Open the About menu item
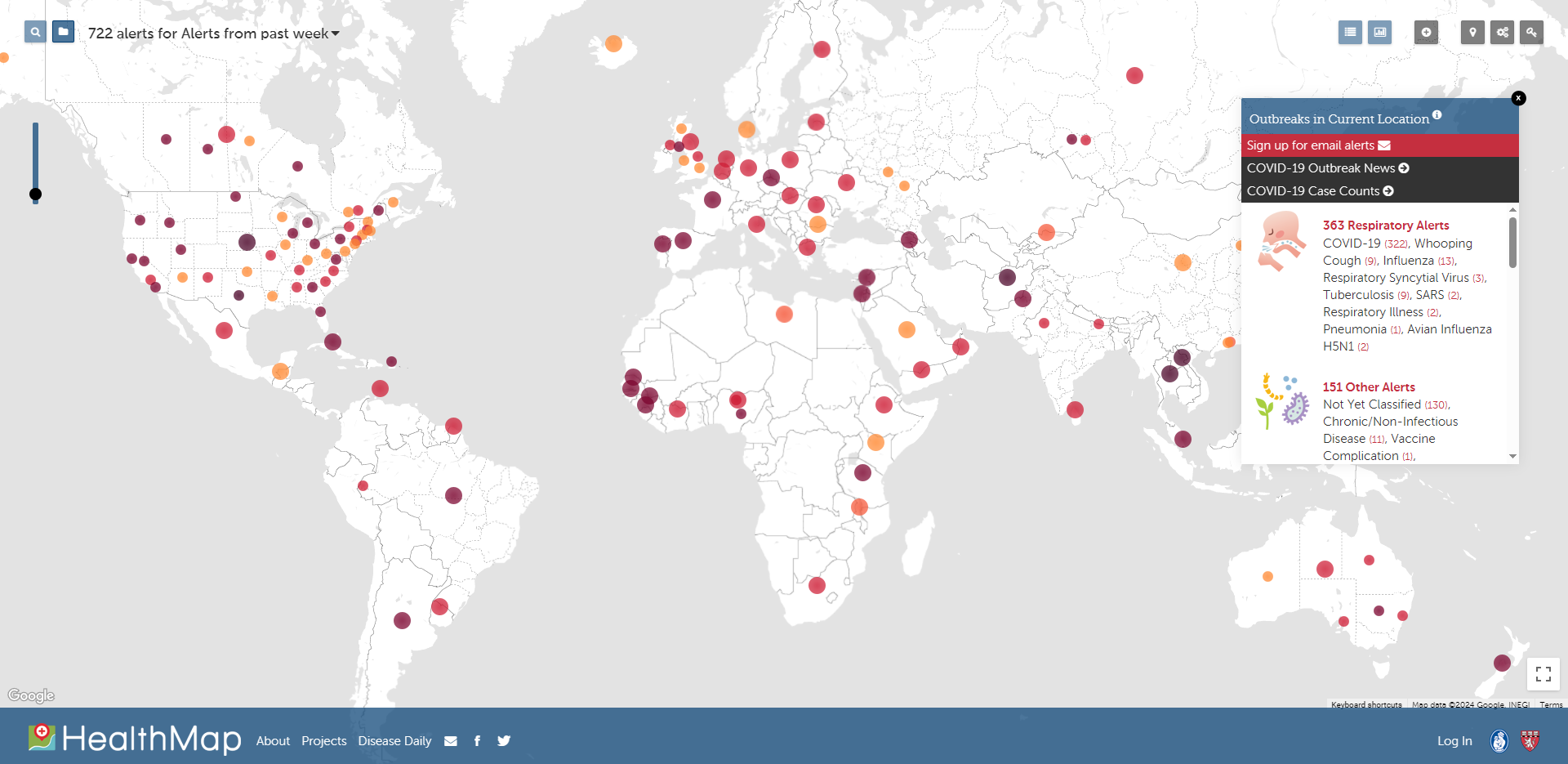This screenshot has width=1568, height=764. pyautogui.click(x=273, y=741)
